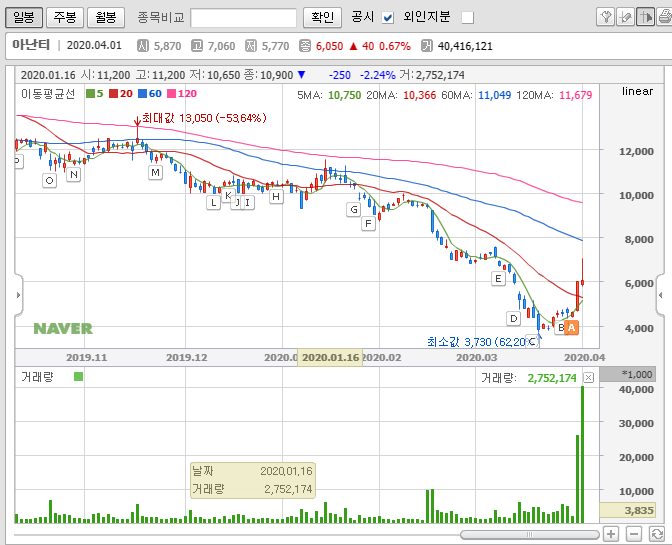The width and height of the screenshot is (672, 545).
Task: Click the print chart icon
Action: click(664, 17)
